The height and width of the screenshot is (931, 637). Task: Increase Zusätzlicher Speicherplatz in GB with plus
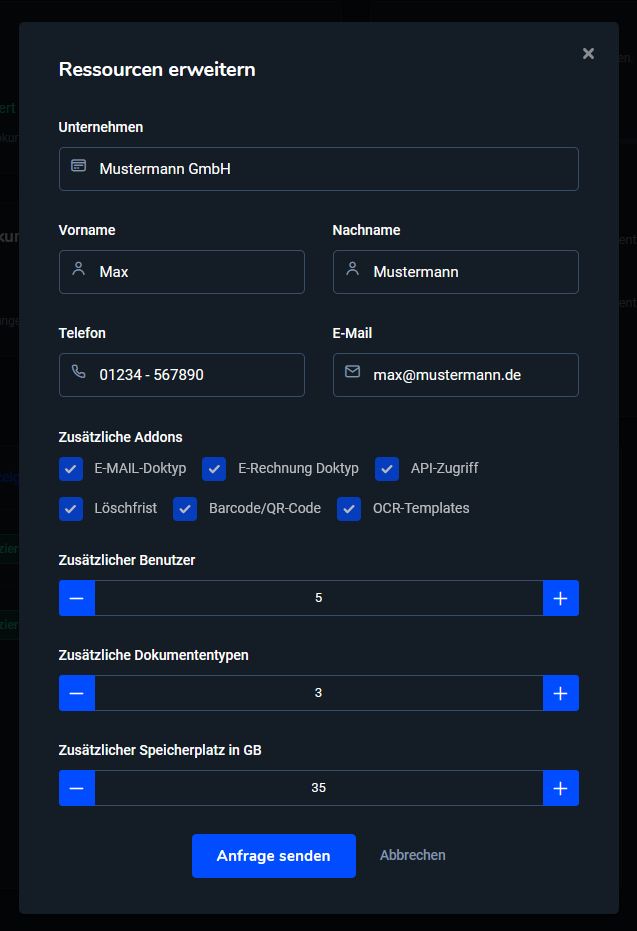pyautogui.click(x=560, y=788)
